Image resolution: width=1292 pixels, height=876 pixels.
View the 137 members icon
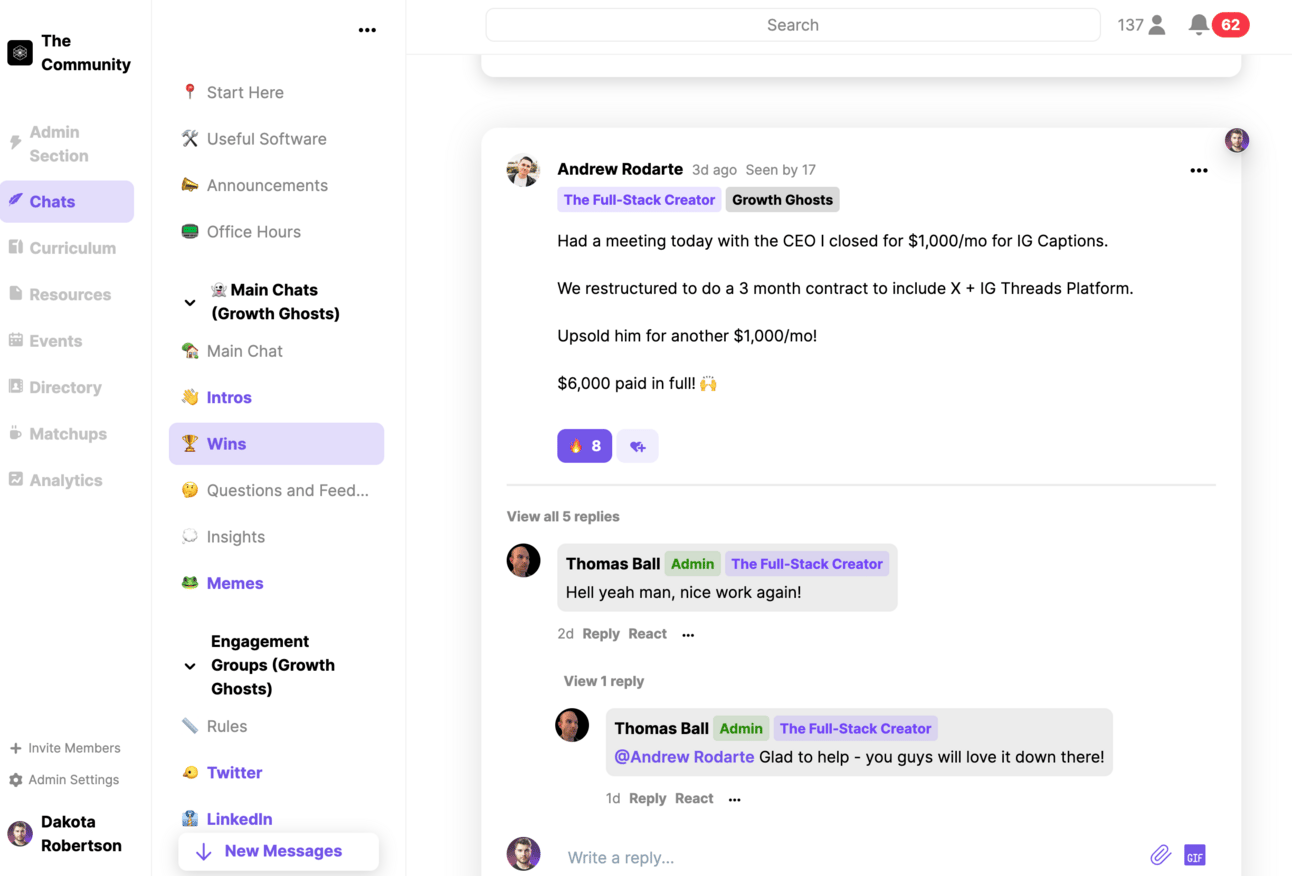1157,25
